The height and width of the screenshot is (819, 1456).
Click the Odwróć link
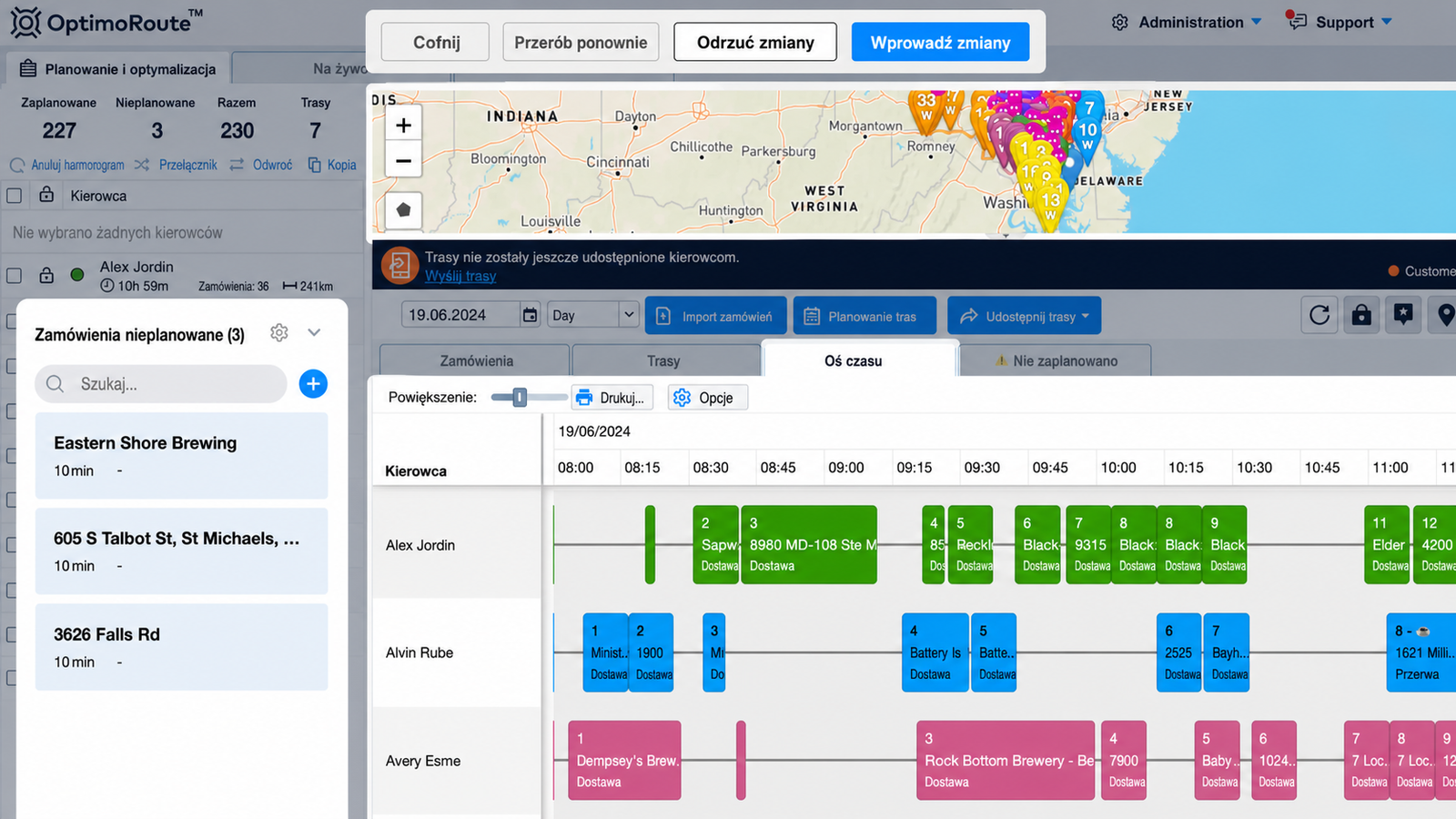(262, 165)
